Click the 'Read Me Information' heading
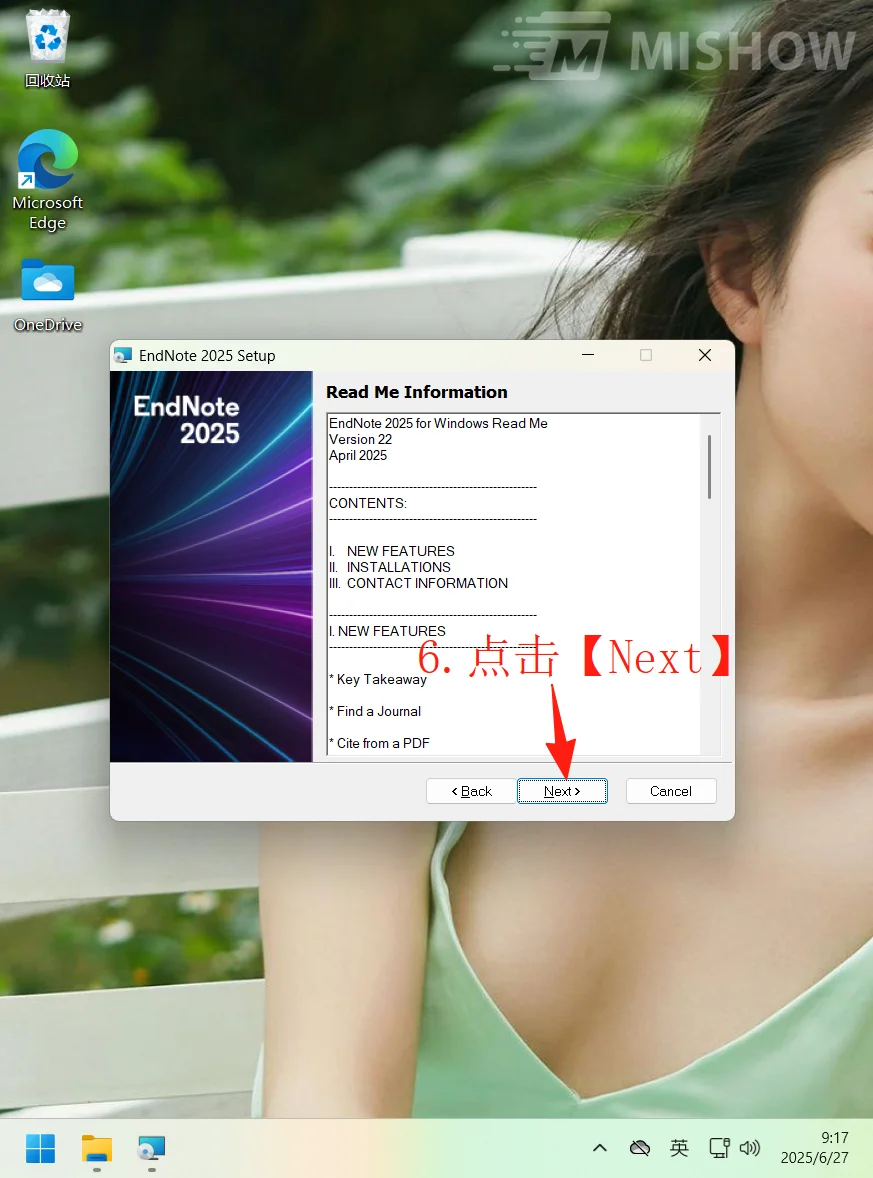 click(417, 392)
